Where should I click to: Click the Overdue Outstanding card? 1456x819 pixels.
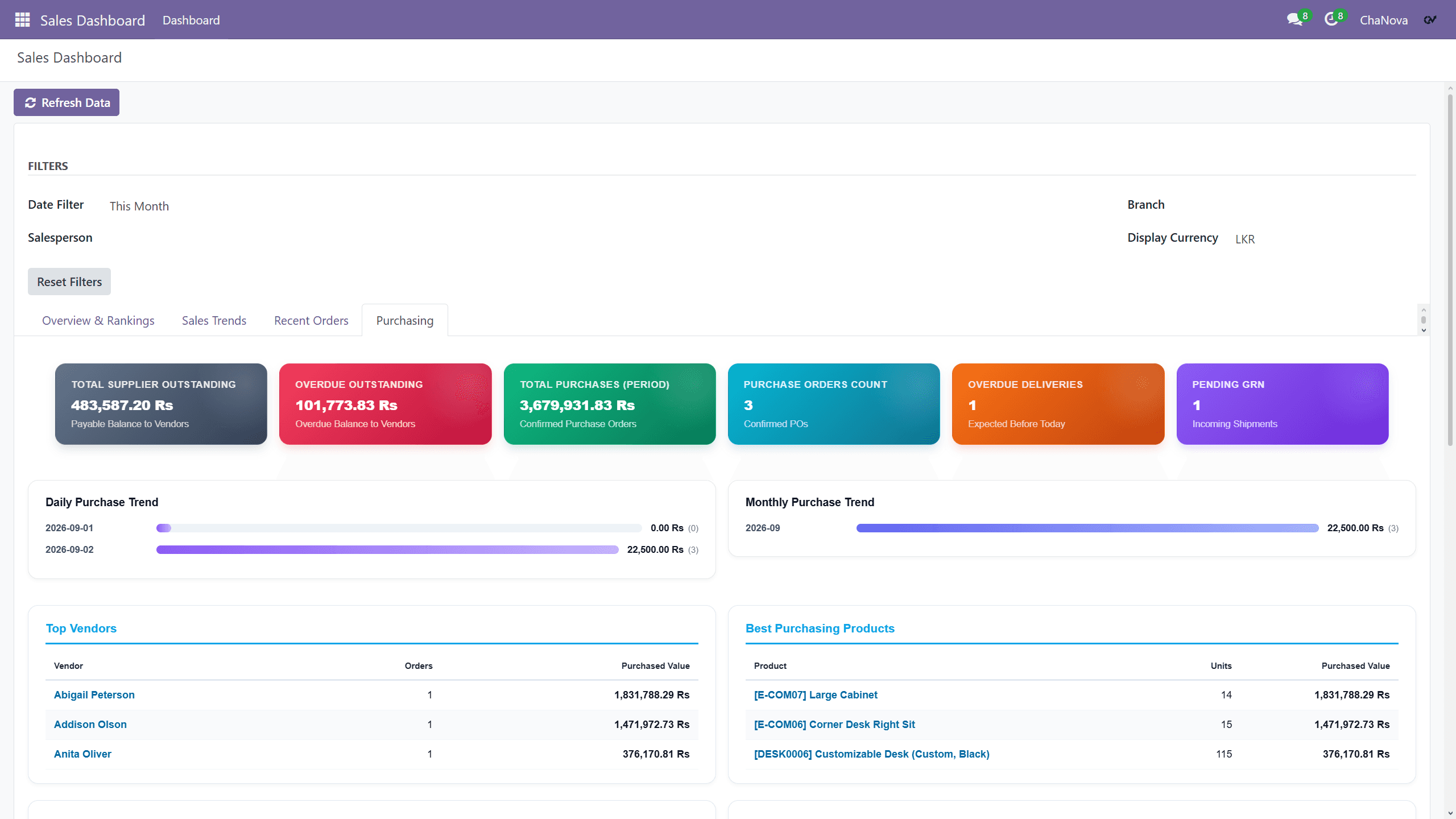[386, 404]
